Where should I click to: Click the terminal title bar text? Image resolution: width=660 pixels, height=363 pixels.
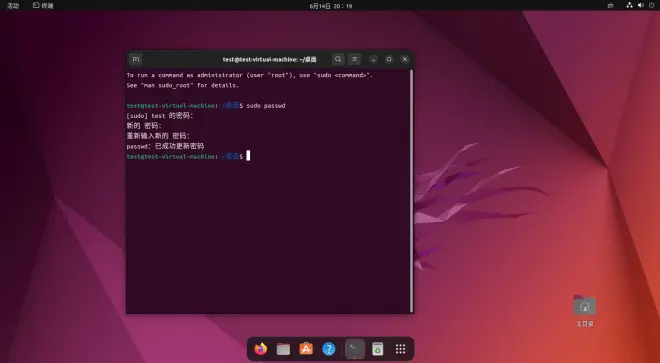[269, 59]
